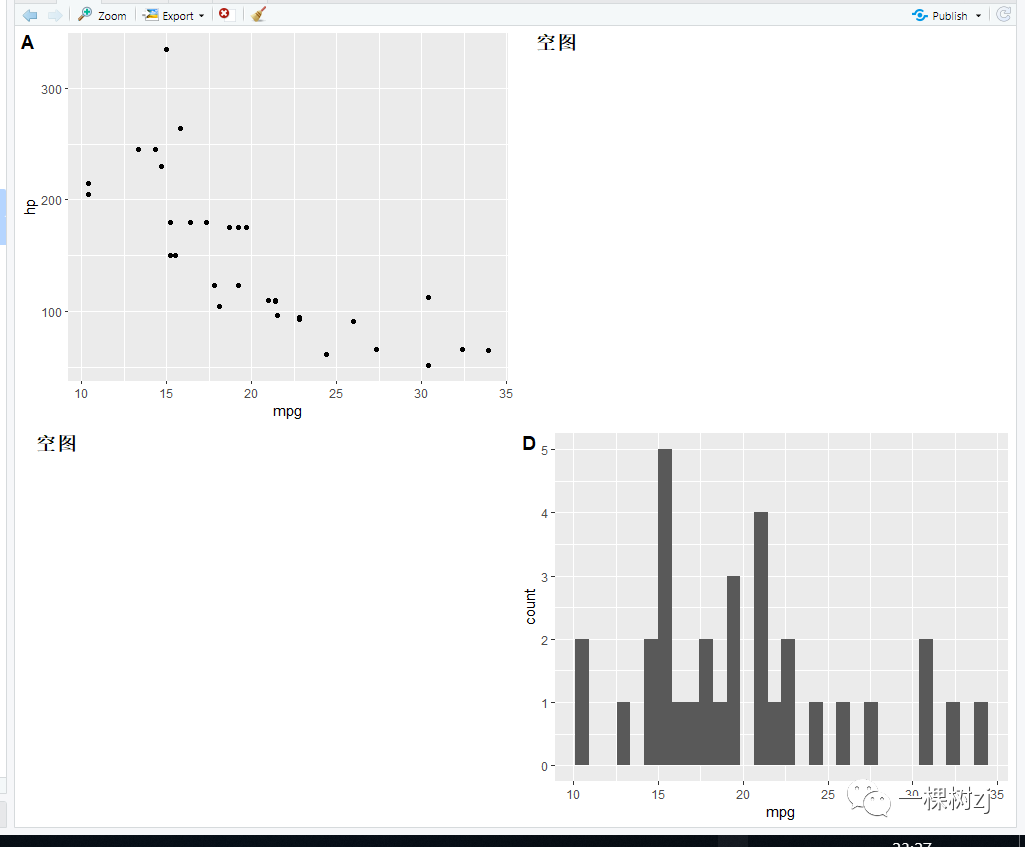The height and width of the screenshot is (847, 1025).
Task: Expand the Publish dropdown arrow
Action: pyautogui.click(x=979, y=16)
